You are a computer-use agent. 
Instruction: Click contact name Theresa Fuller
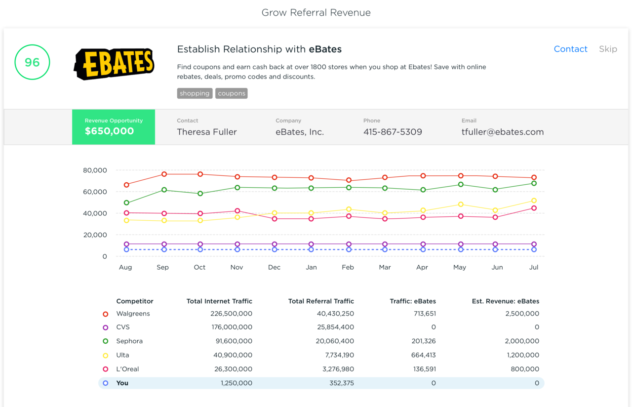coord(207,132)
